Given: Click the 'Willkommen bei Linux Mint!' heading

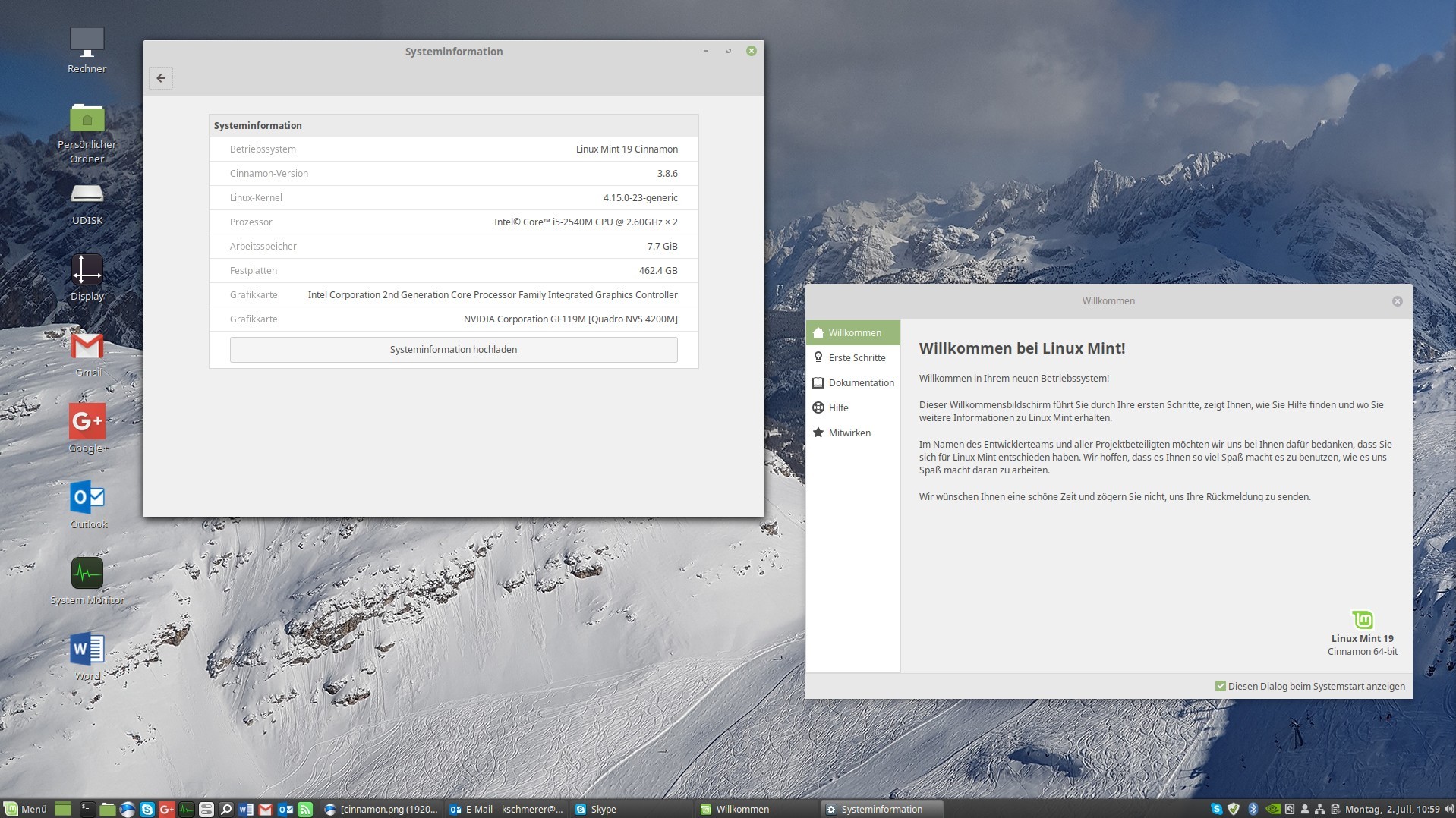Looking at the screenshot, I should tap(1022, 348).
